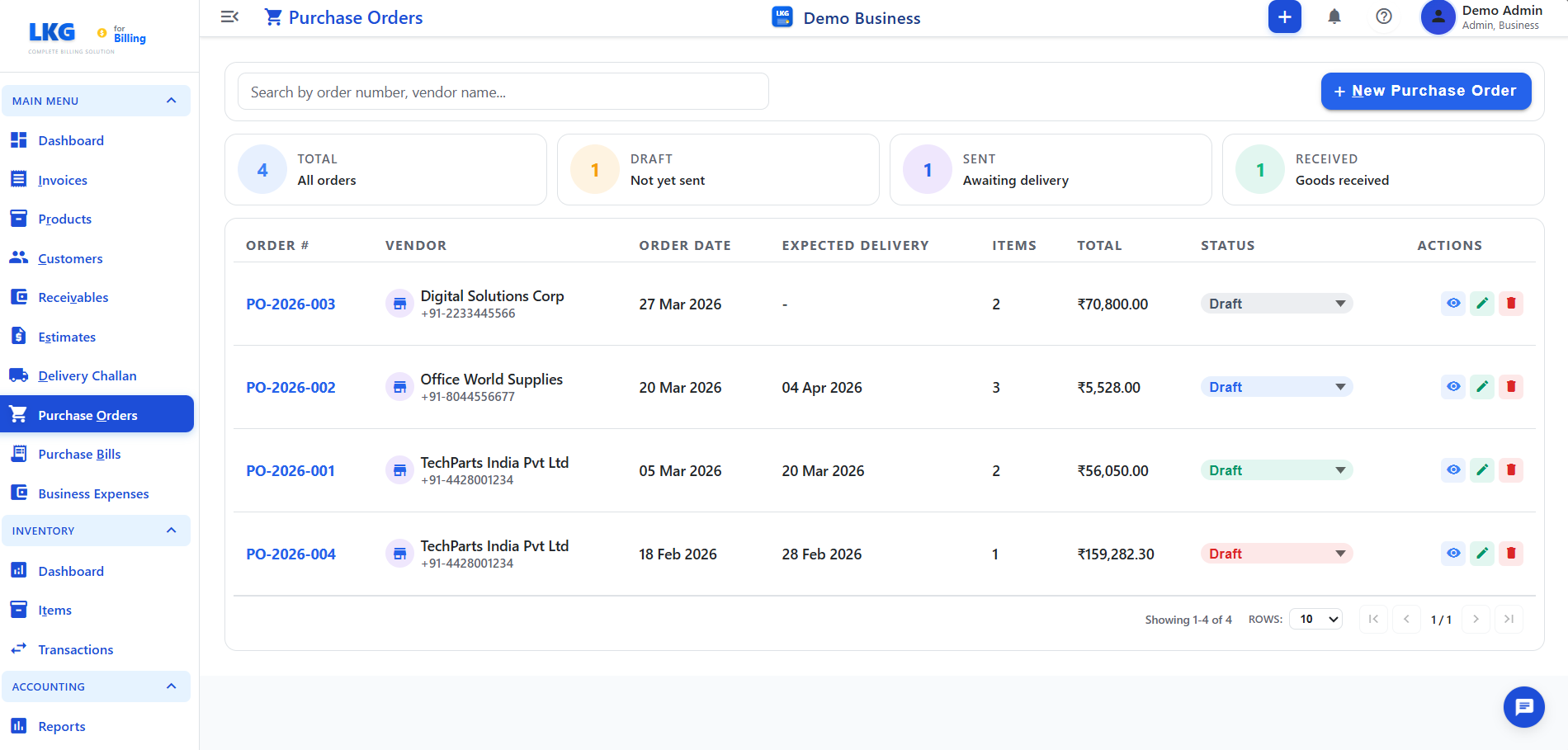
Task: Open status dropdown for PO-2026-004
Action: pyautogui.click(x=1277, y=554)
